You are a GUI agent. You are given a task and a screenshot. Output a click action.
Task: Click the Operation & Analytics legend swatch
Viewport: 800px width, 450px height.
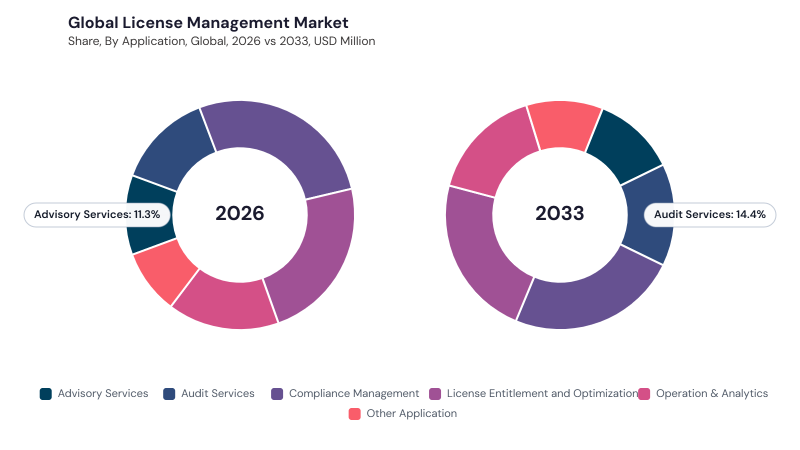click(x=644, y=394)
